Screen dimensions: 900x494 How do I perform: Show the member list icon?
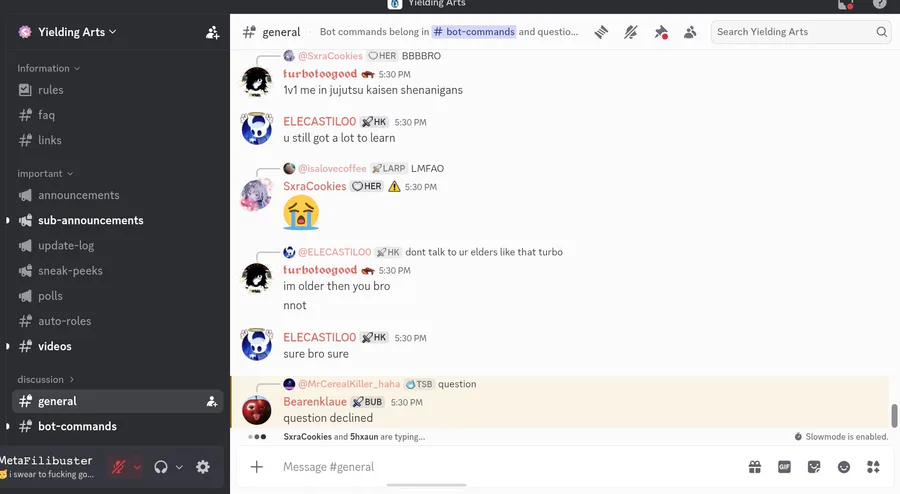point(690,32)
